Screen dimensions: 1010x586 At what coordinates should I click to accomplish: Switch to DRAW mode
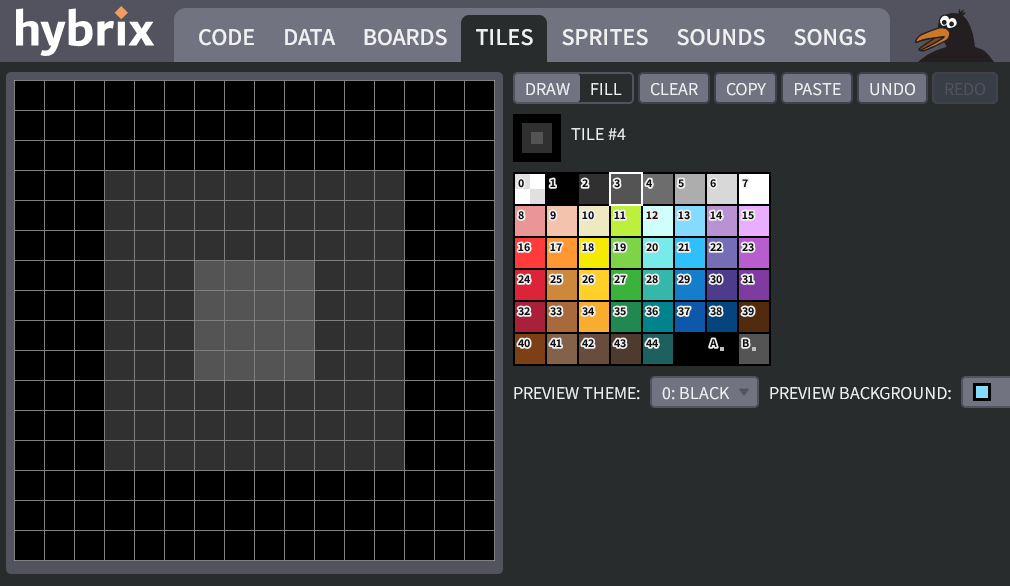547,88
